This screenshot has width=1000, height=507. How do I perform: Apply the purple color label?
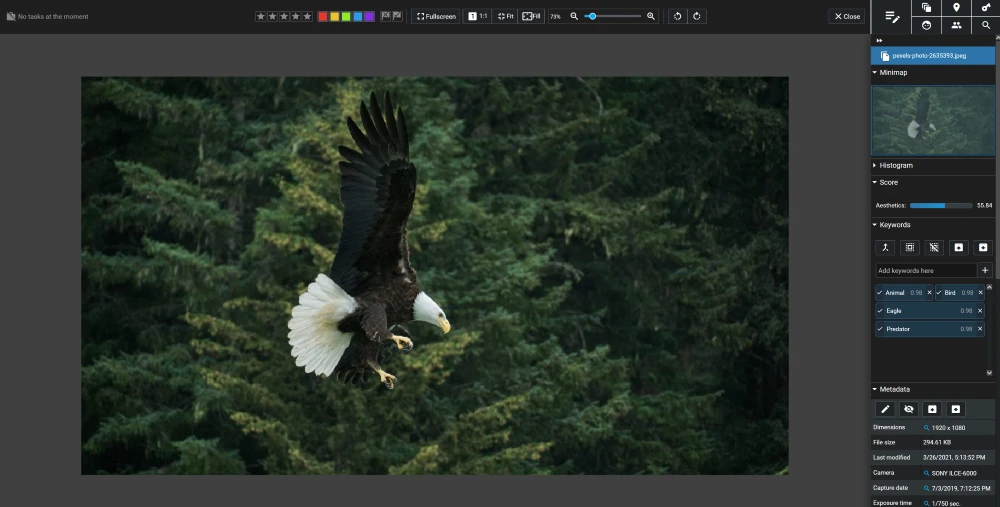tap(369, 17)
